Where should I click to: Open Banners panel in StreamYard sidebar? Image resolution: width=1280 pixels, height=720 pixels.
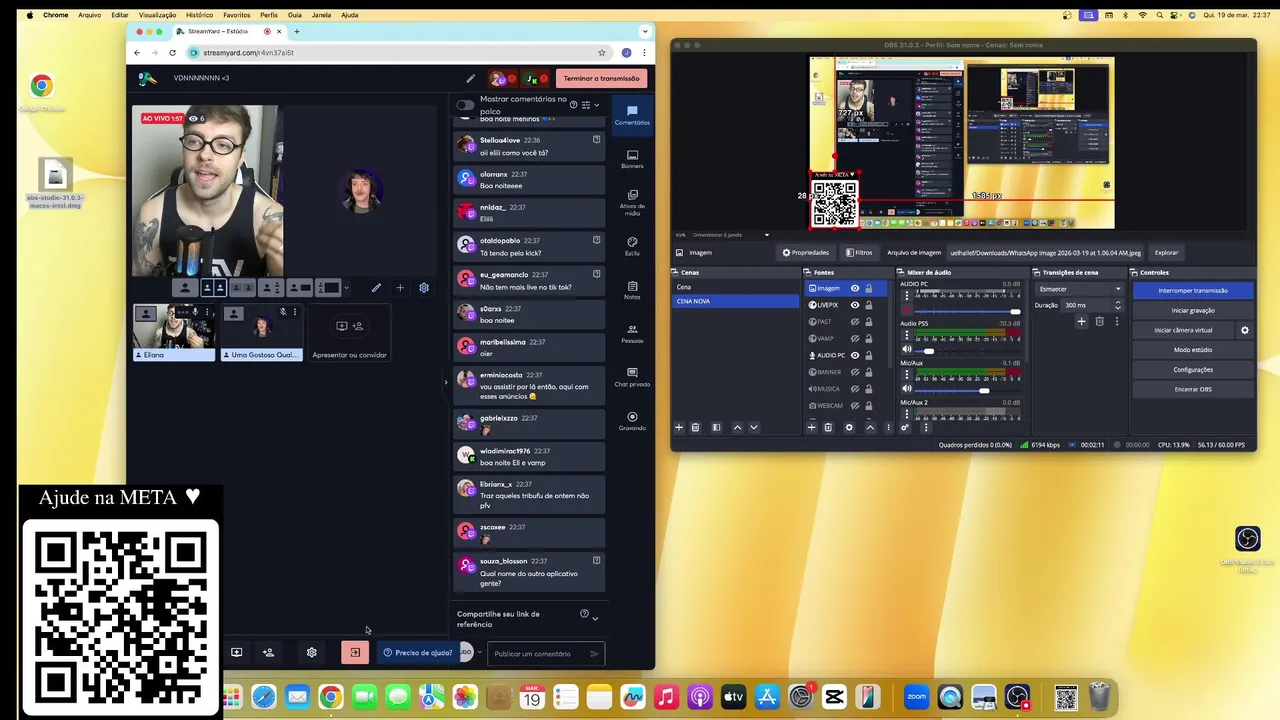click(632, 159)
